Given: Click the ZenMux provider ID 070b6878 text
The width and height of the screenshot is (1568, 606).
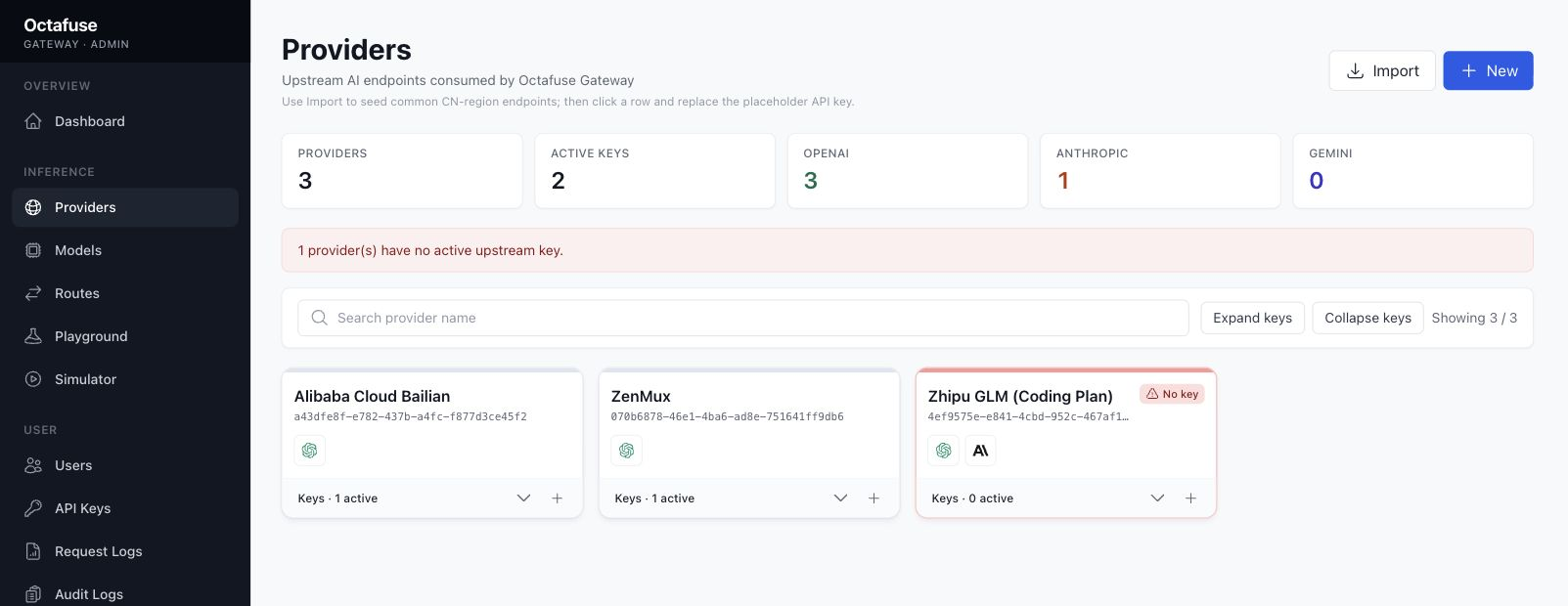Looking at the screenshot, I should tap(728, 416).
